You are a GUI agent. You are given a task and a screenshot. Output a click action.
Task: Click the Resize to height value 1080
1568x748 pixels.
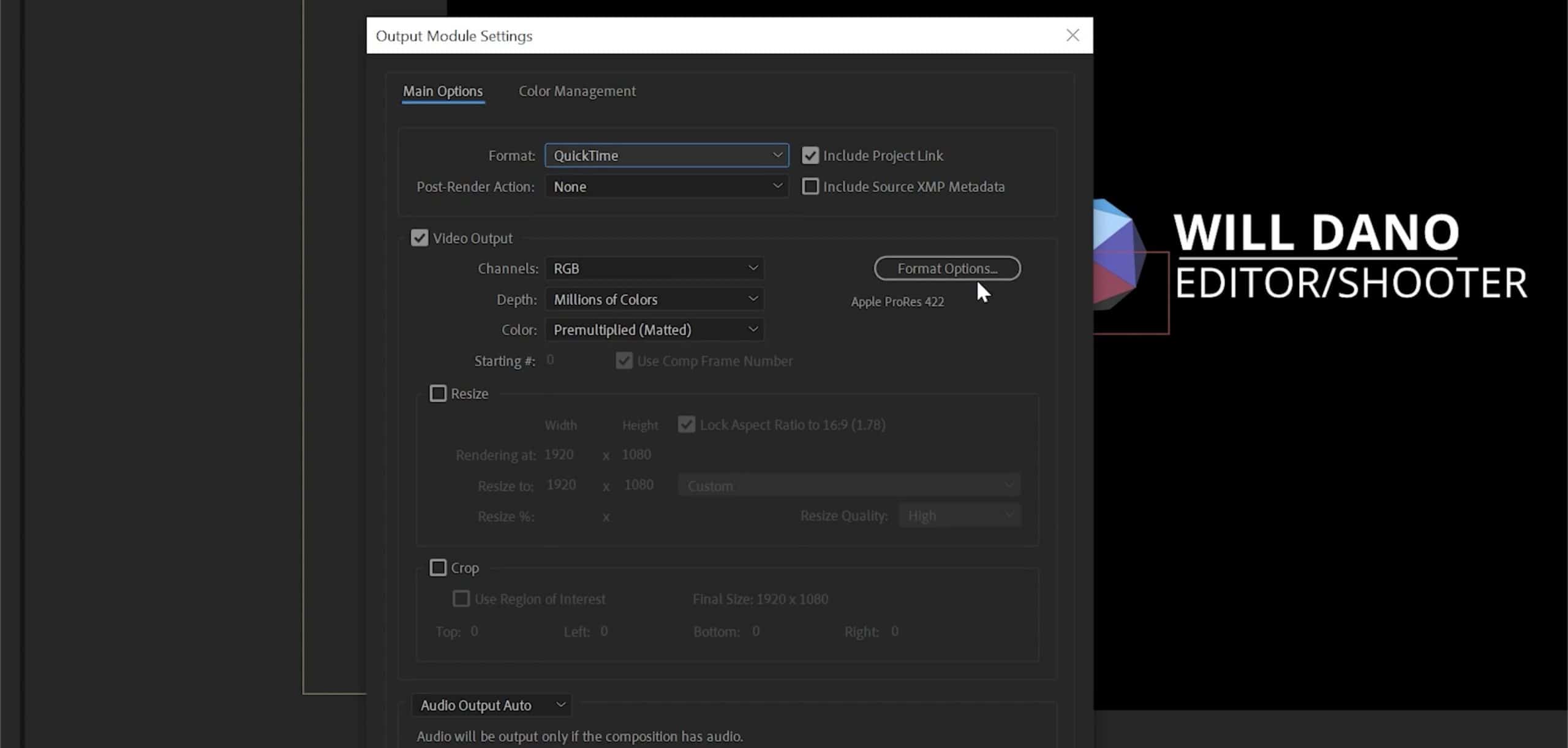(639, 485)
